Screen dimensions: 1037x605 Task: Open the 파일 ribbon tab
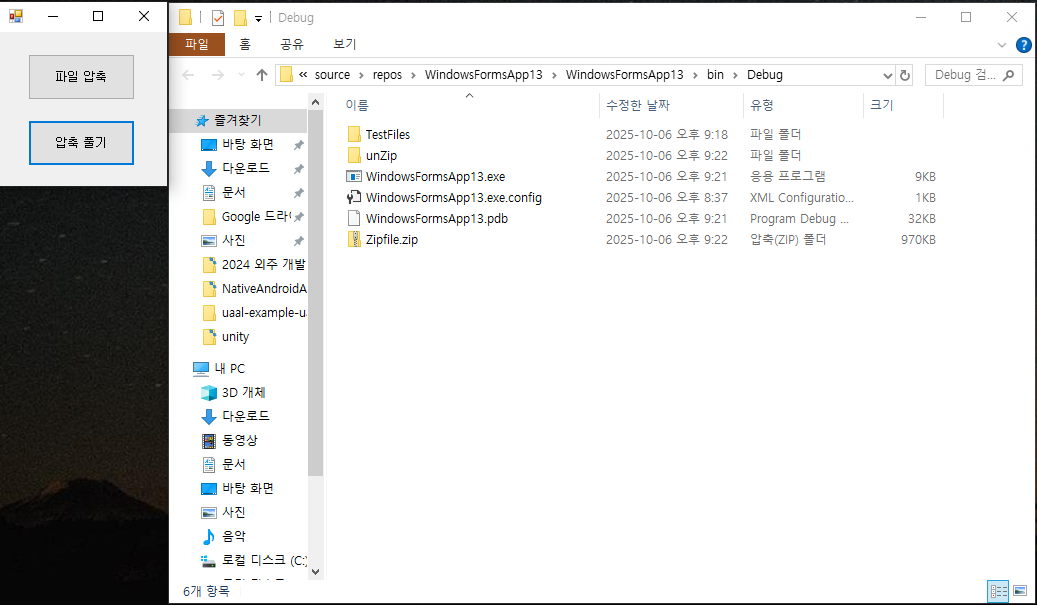click(197, 44)
